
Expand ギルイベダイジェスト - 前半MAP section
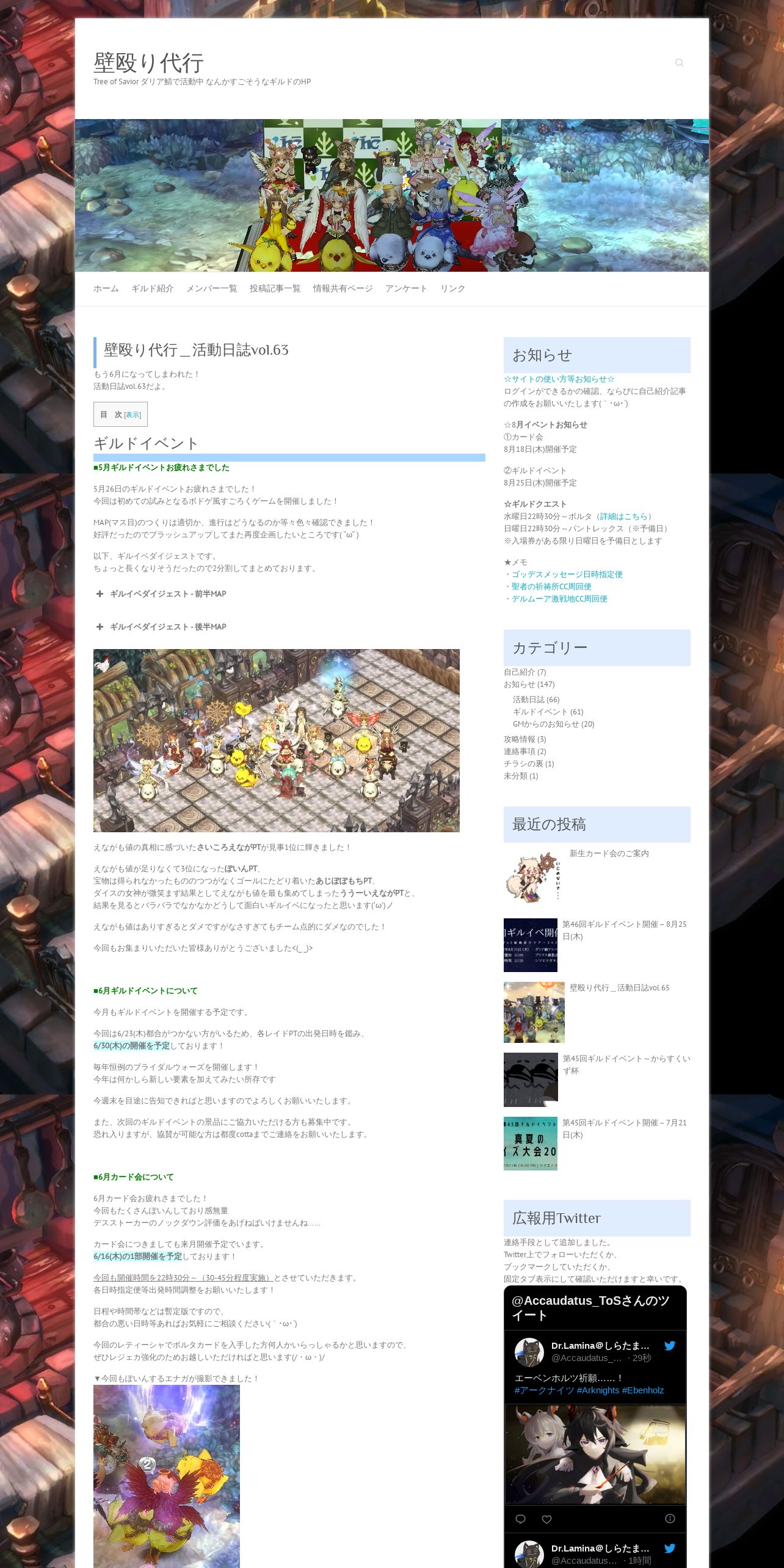point(161,593)
